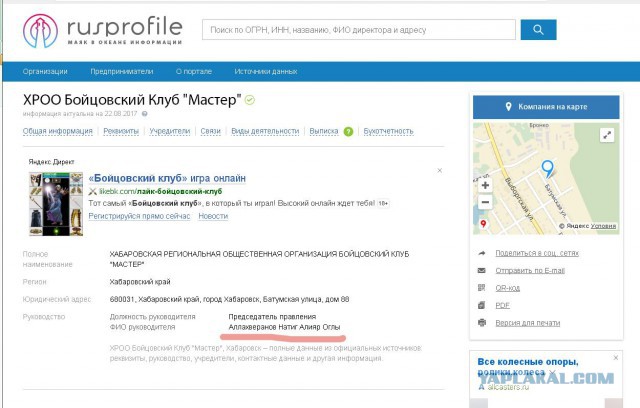Click the Компания на карте header button

pos(546,107)
